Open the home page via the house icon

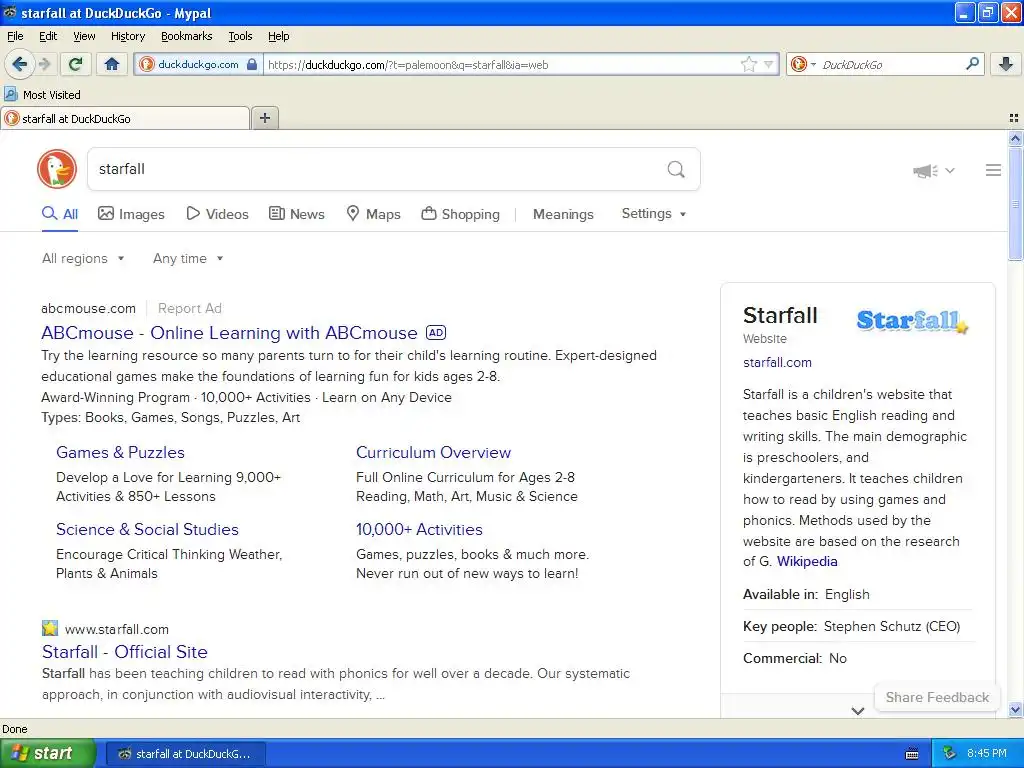coord(112,64)
